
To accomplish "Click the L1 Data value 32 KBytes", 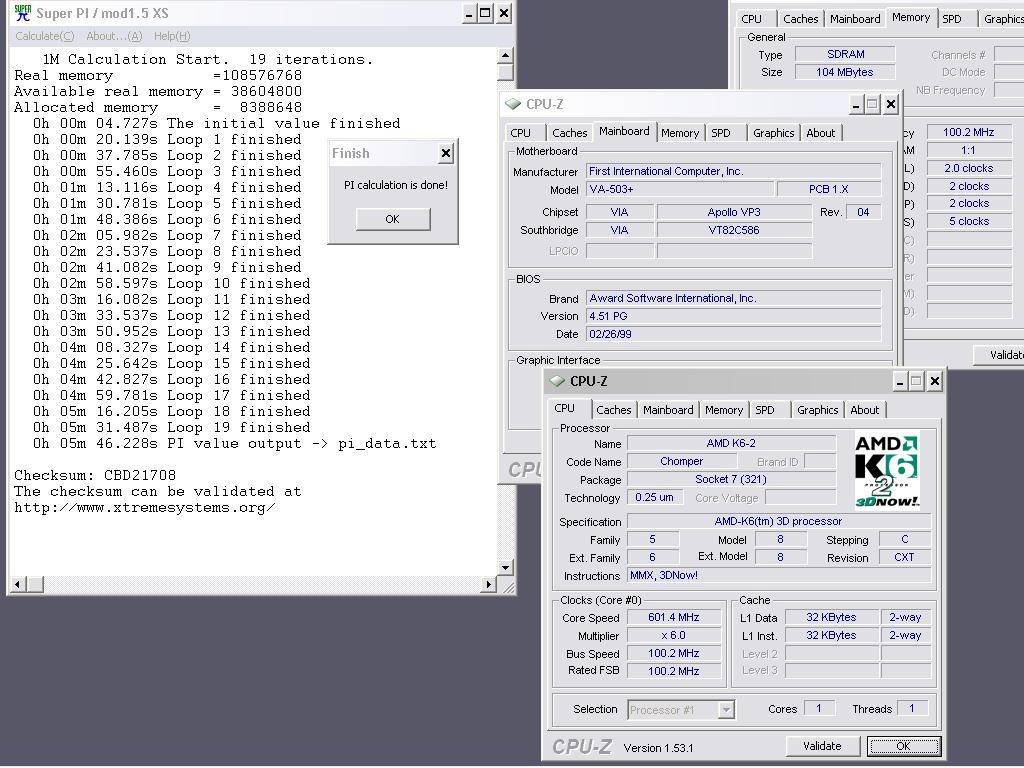I will pyautogui.click(x=831, y=617).
